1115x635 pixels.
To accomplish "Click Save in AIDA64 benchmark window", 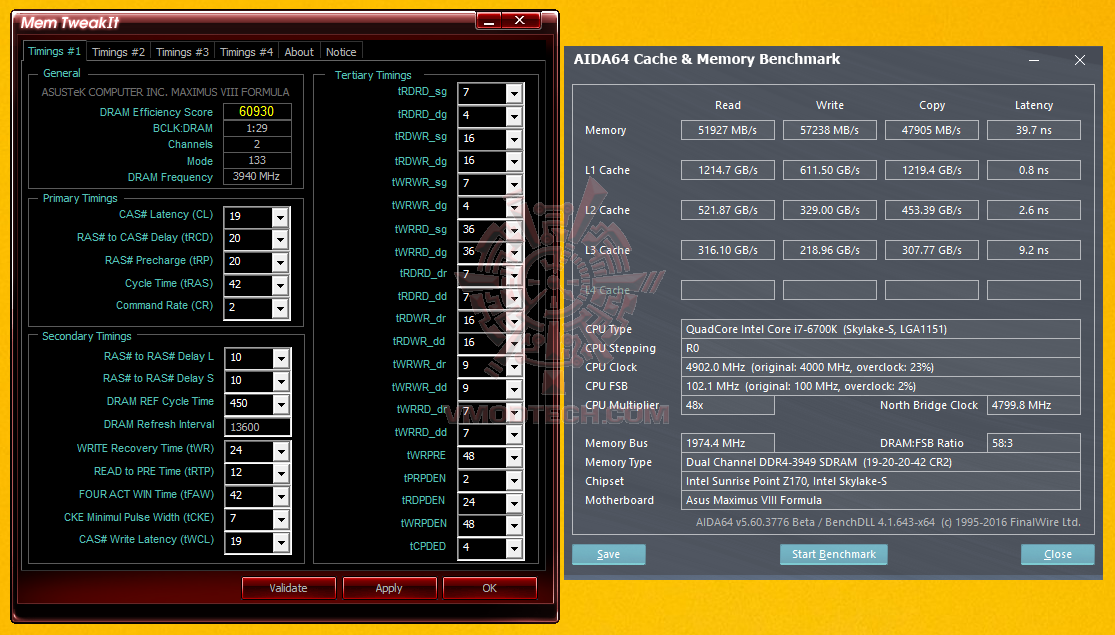I will [x=609, y=554].
